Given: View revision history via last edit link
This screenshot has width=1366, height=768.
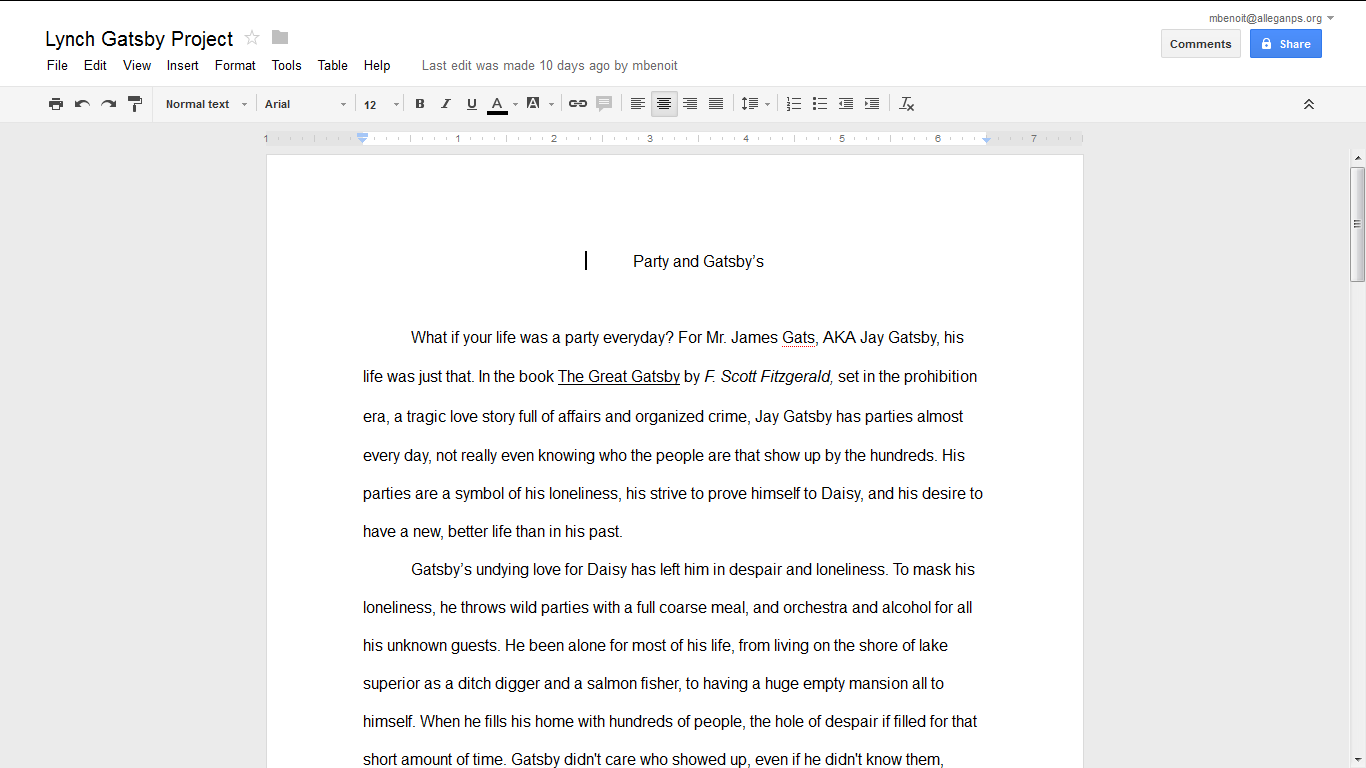Looking at the screenshot, I should 550,65.
